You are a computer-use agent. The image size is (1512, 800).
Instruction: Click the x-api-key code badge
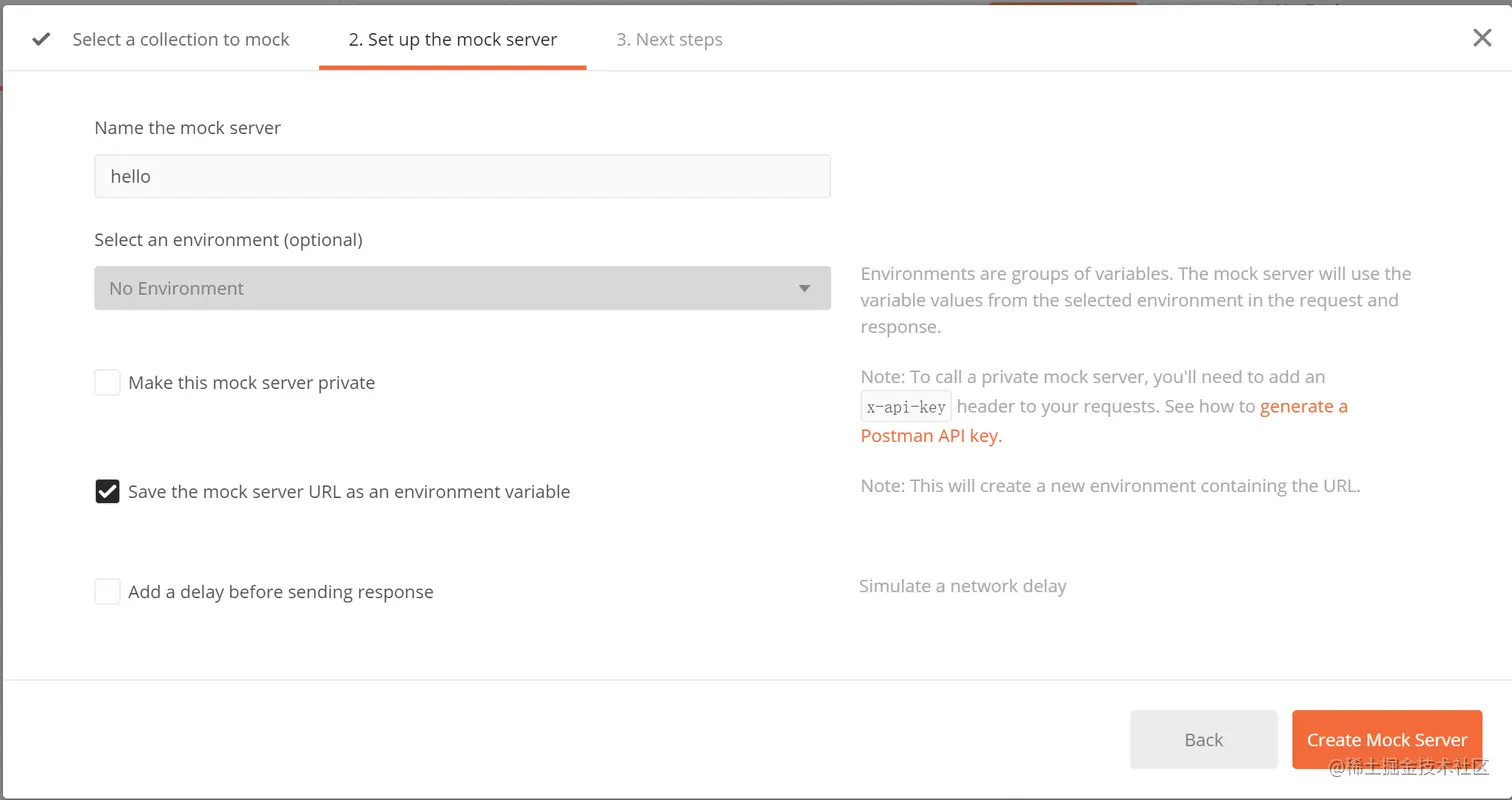tap(906, 407)
